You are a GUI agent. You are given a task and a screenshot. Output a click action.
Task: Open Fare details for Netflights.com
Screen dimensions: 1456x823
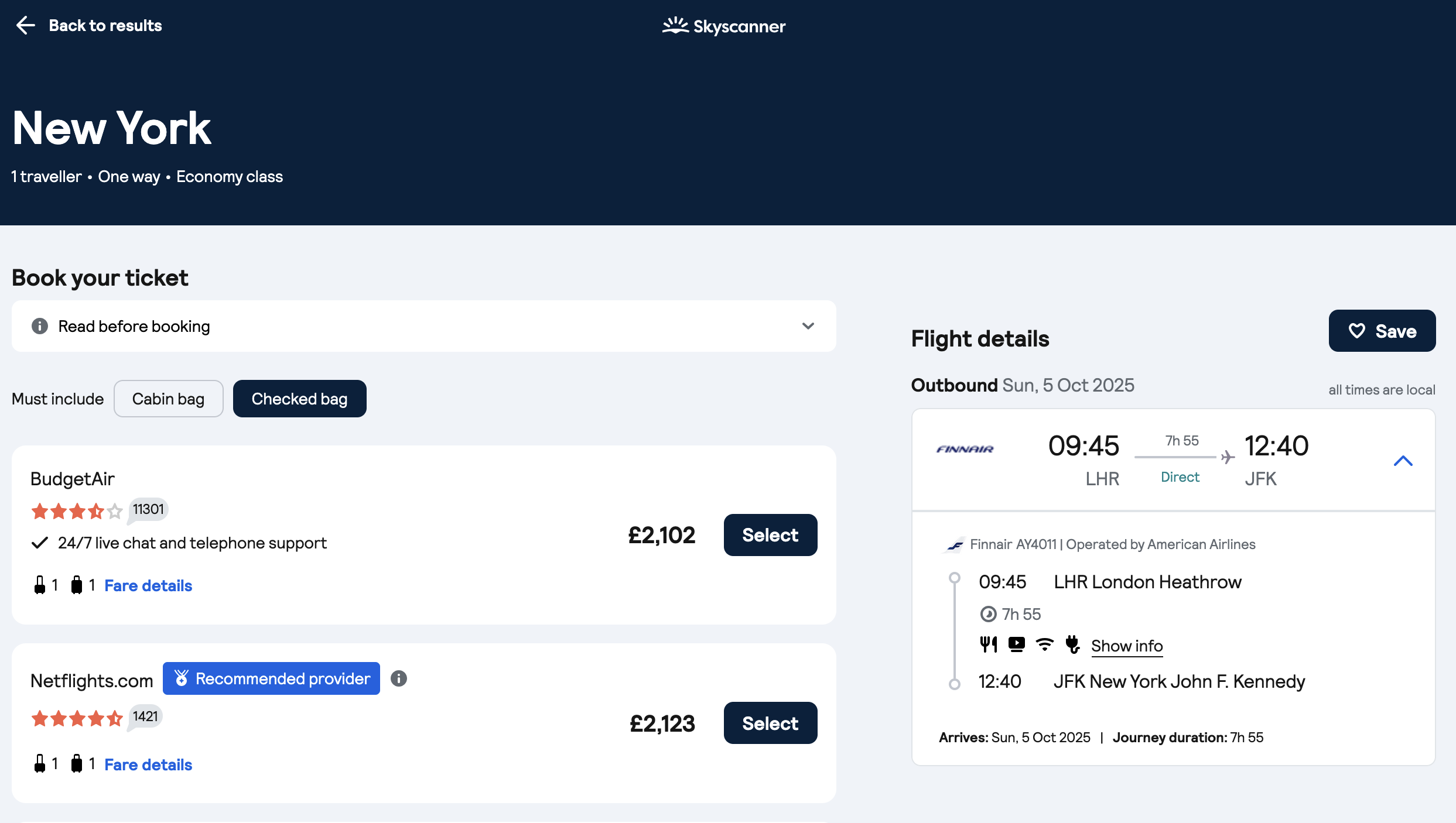coord(148,764)
